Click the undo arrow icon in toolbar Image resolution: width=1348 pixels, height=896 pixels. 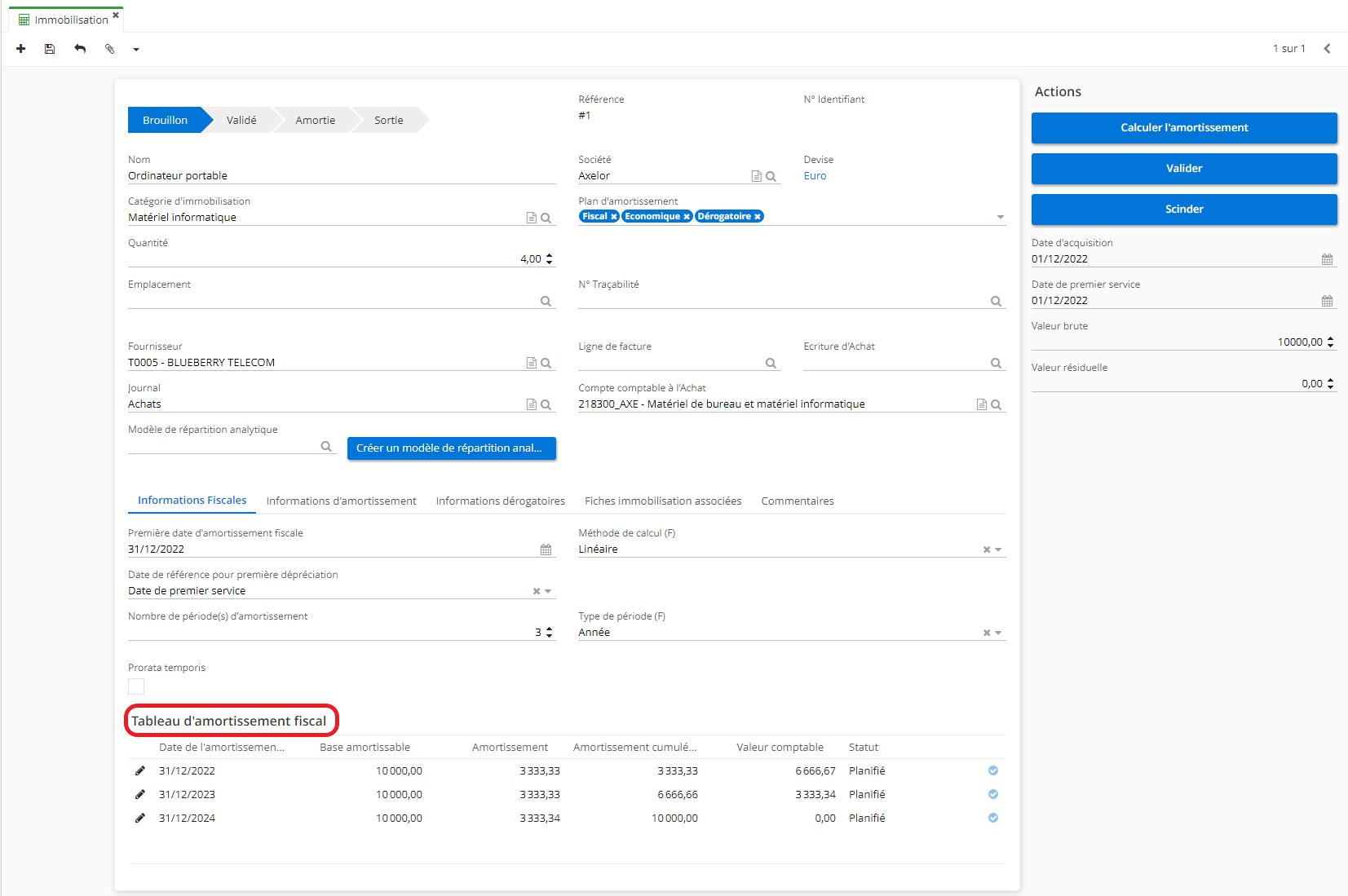80,49
